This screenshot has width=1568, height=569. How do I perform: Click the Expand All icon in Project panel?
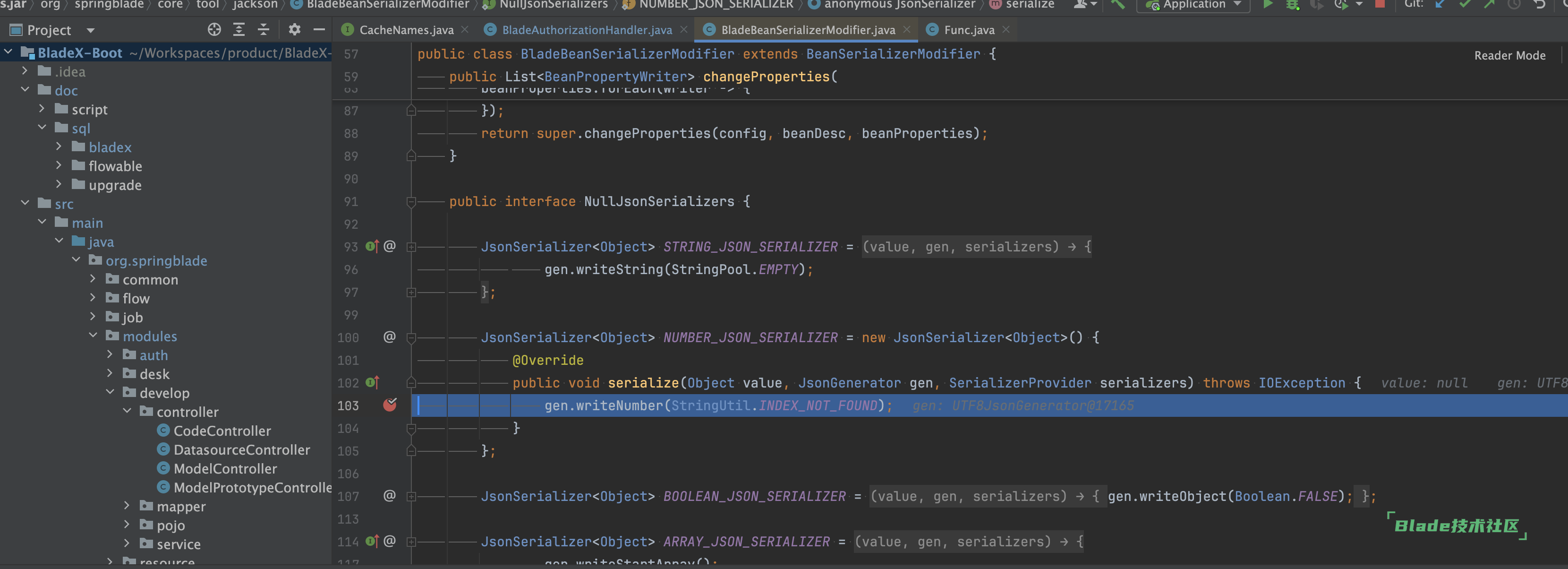pos(239,29)
